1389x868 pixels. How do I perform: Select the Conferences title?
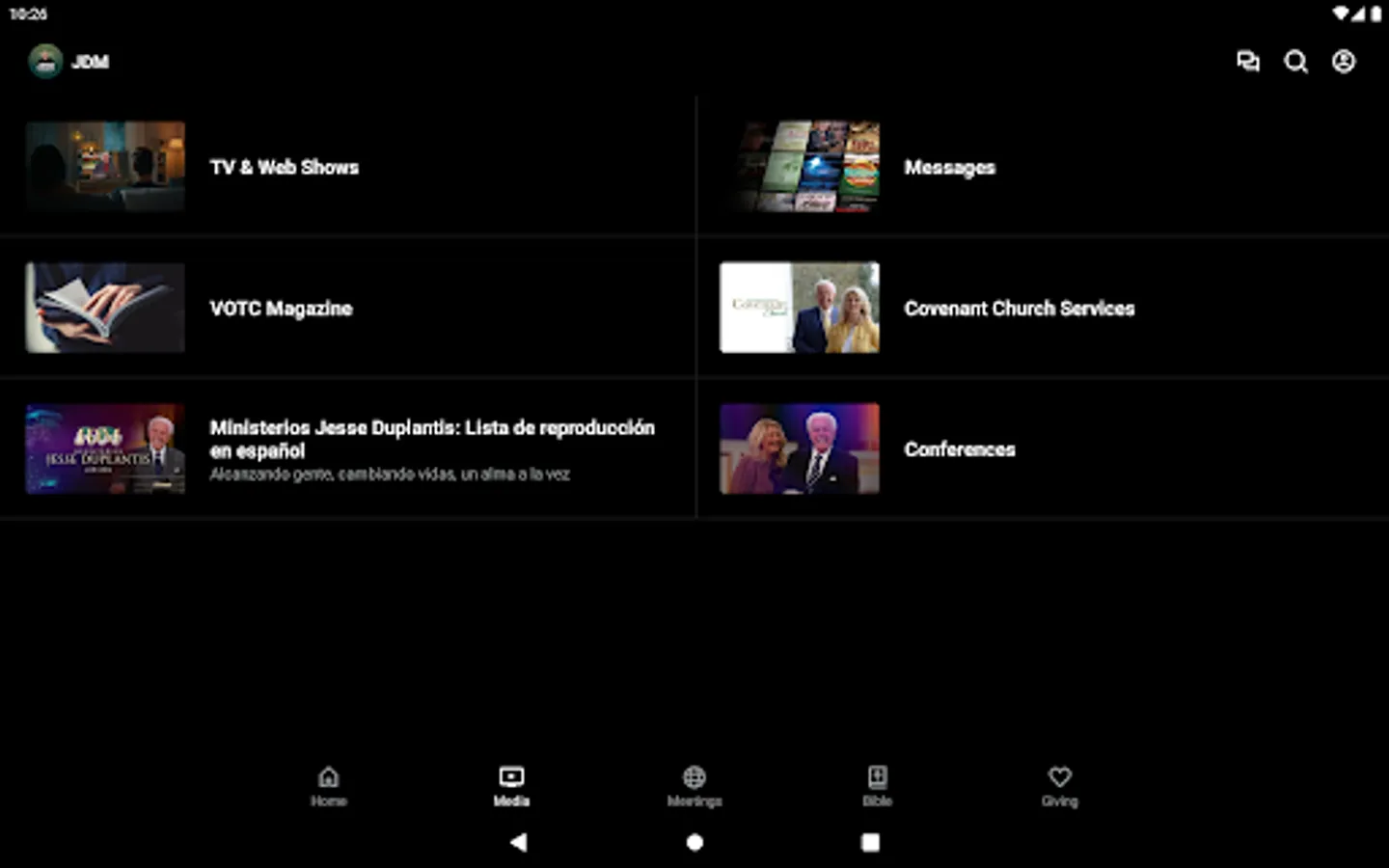coord(960,449)
